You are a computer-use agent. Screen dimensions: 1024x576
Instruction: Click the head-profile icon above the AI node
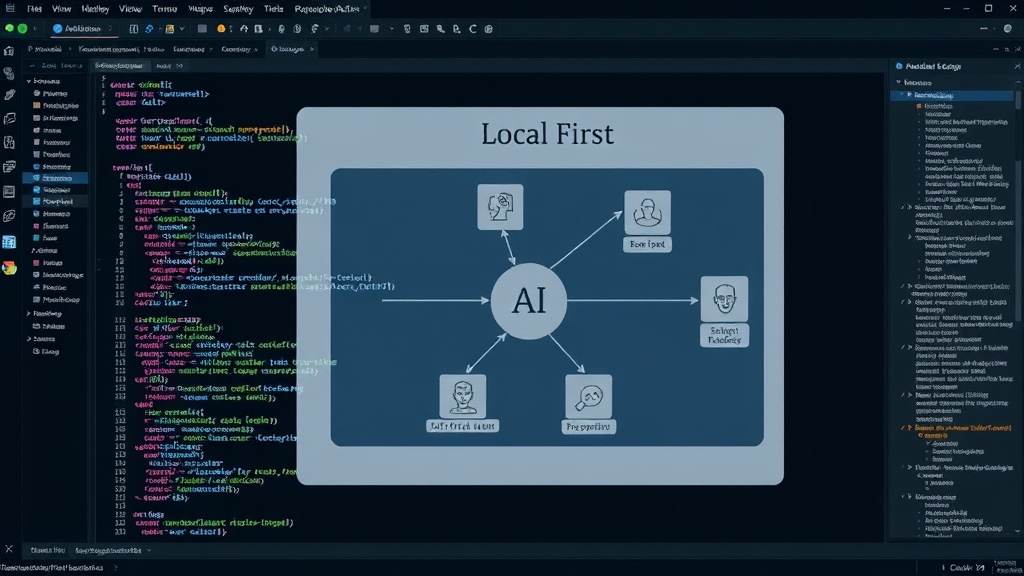pos(500,207)
